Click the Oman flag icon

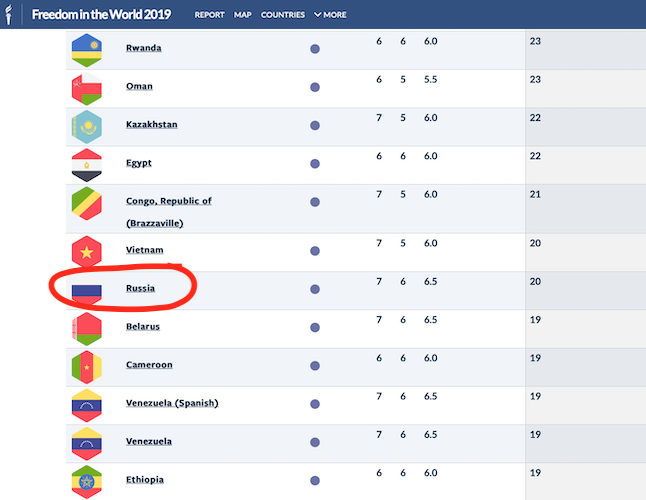pyautogui.click(x=86, y=88)
